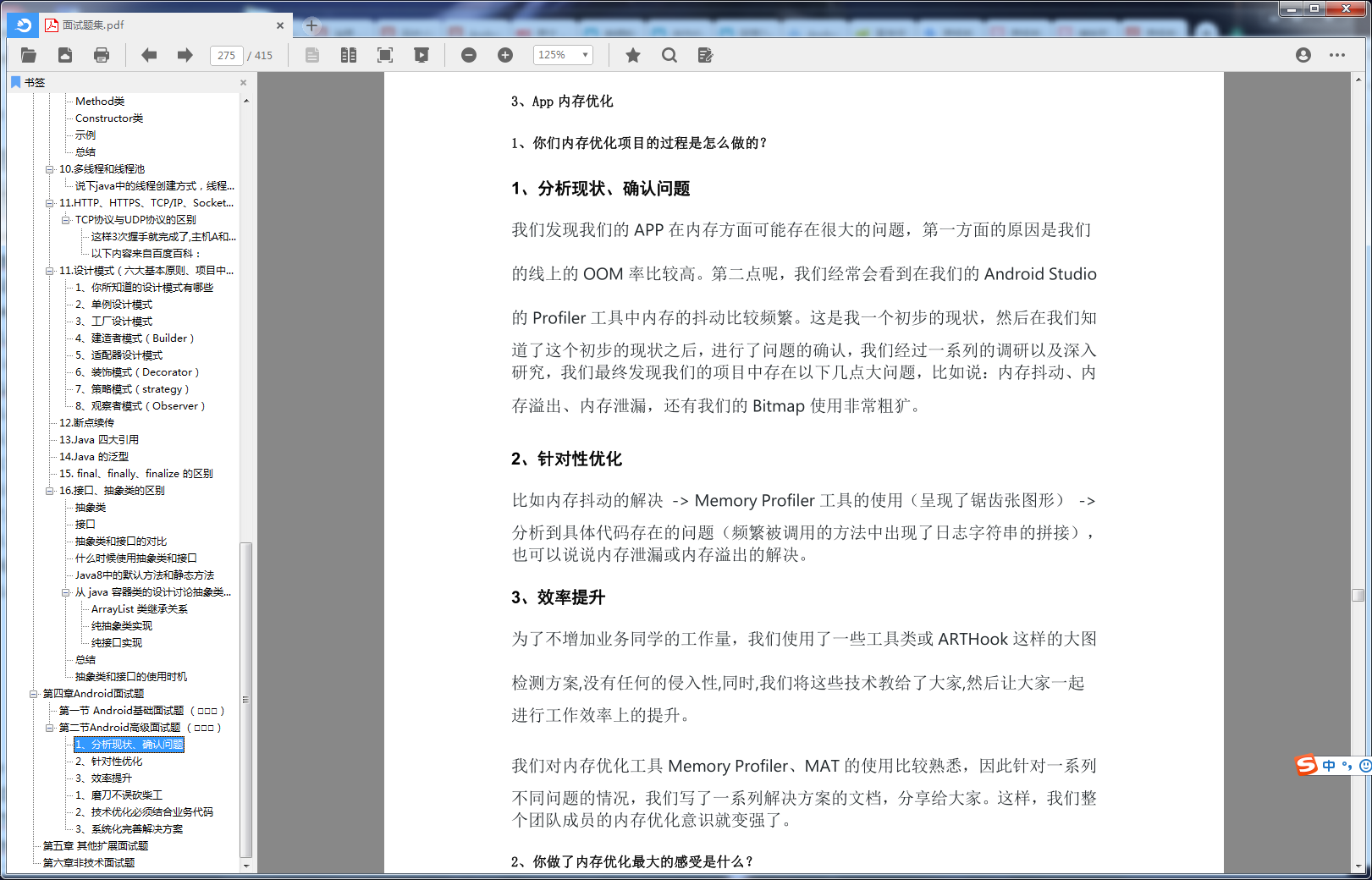The image size is (1372, 880).
Task: Open bookmark Constructor类
Action: click(109, 118)
